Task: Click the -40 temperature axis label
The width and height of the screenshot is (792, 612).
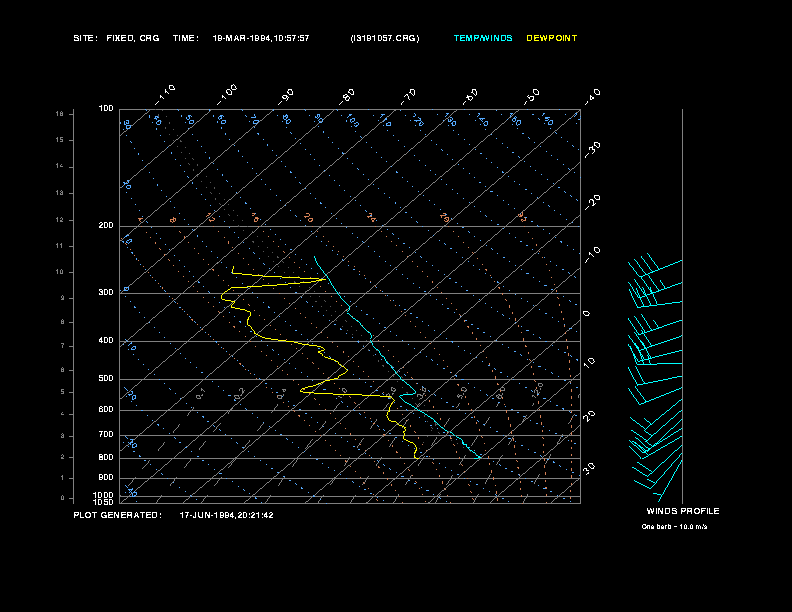Action: [593, 97]
